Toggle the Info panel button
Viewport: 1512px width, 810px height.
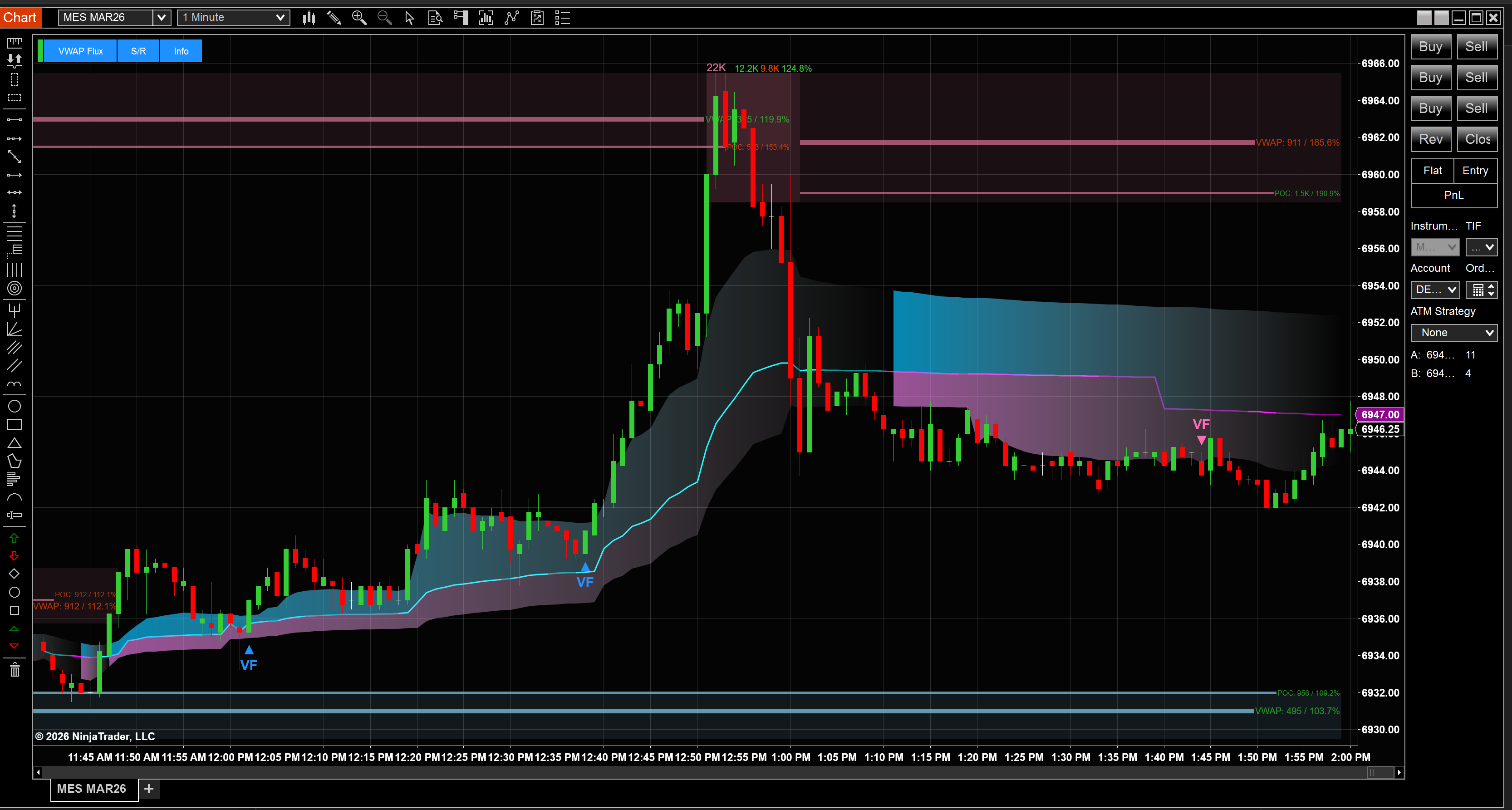(x=181, y=51)
